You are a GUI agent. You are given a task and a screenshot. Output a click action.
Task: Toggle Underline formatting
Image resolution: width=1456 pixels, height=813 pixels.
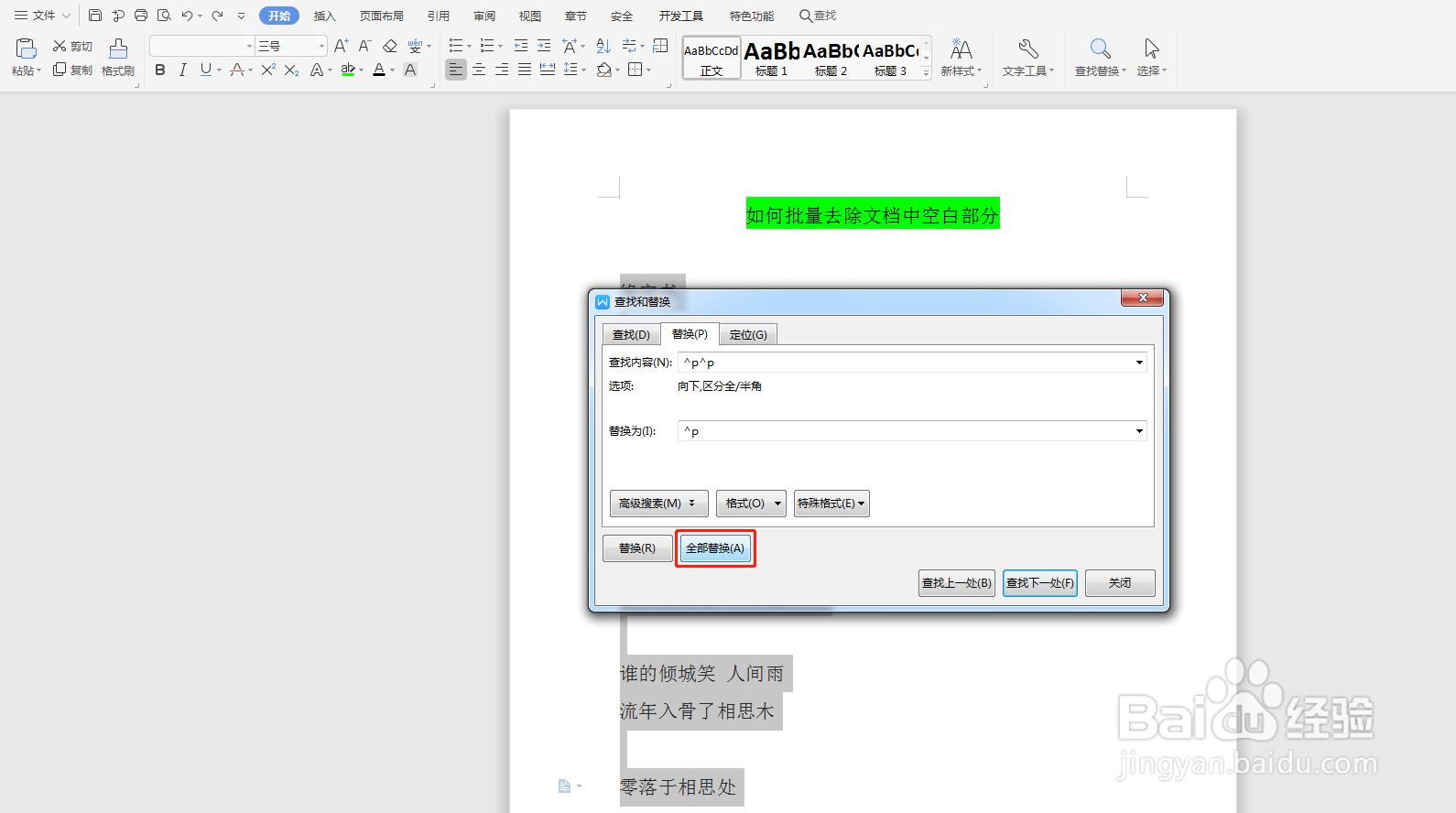[x=205, y=70]
